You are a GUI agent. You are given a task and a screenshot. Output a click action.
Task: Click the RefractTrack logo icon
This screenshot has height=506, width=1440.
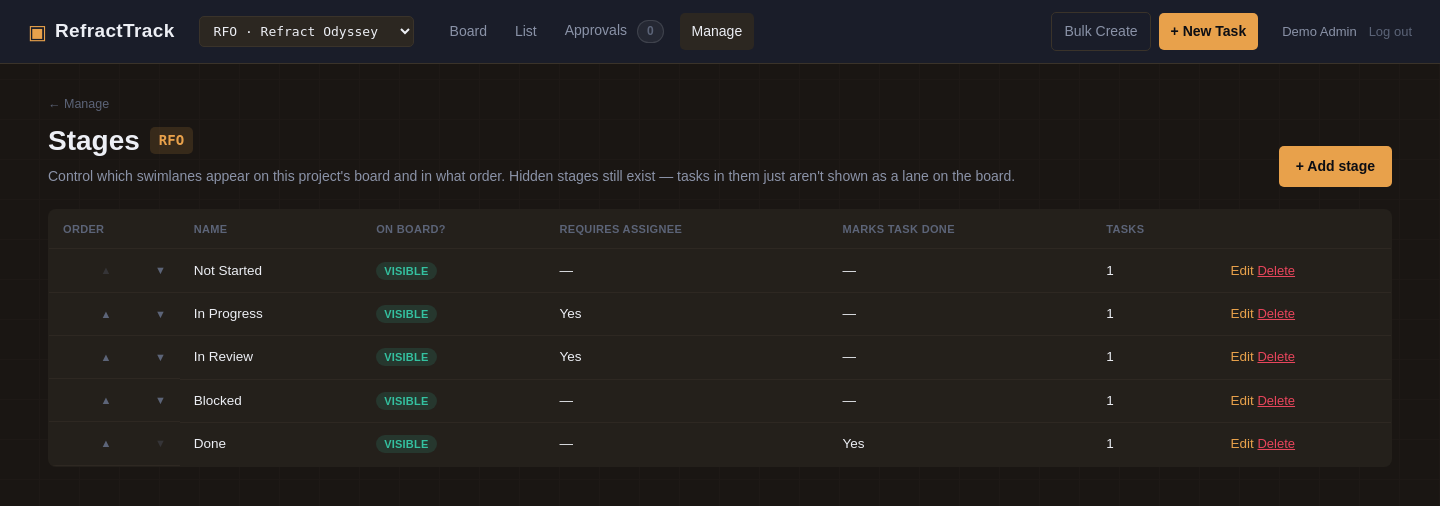pos(37,32)
